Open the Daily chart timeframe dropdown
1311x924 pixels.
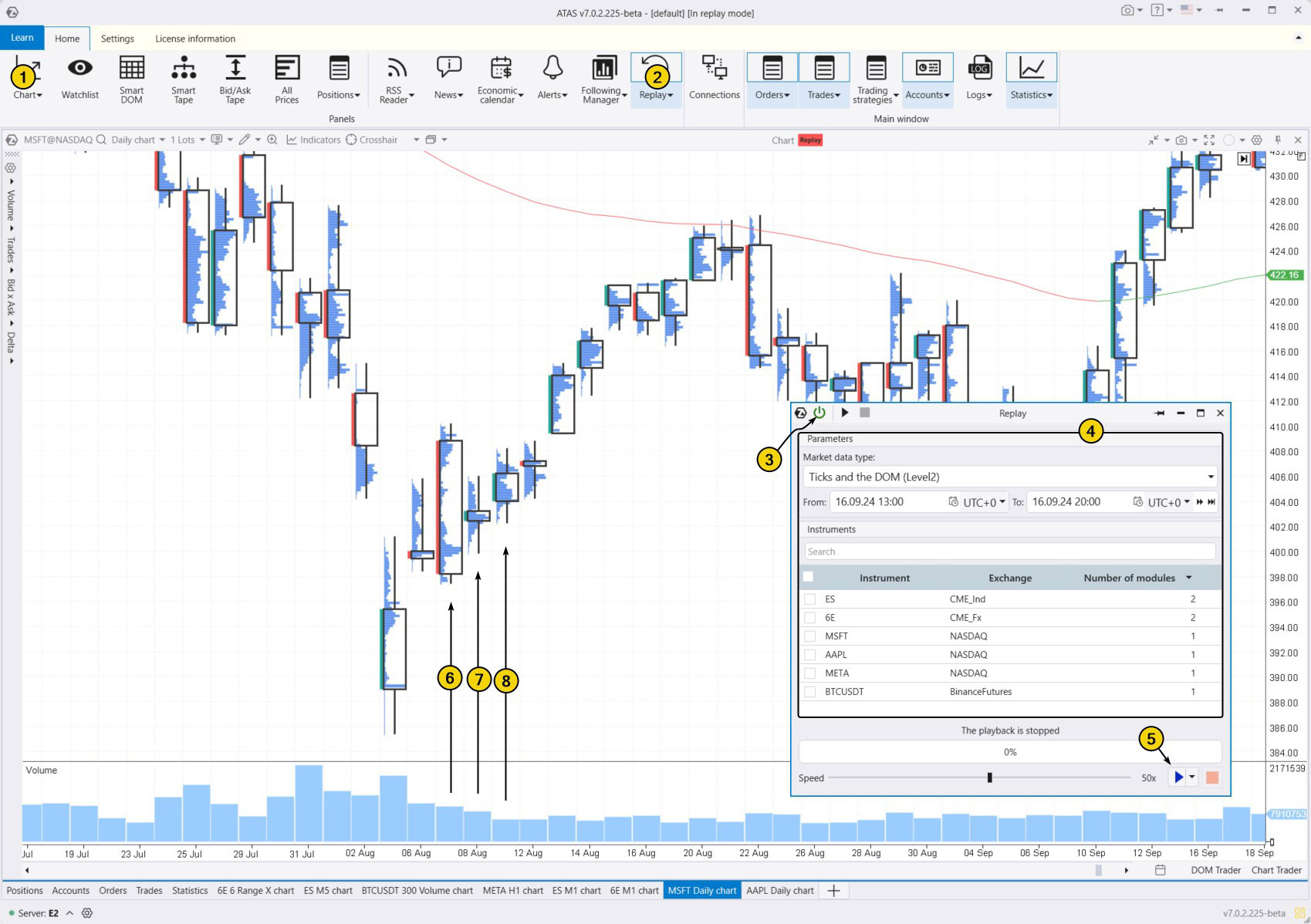[x=137, y=140]
